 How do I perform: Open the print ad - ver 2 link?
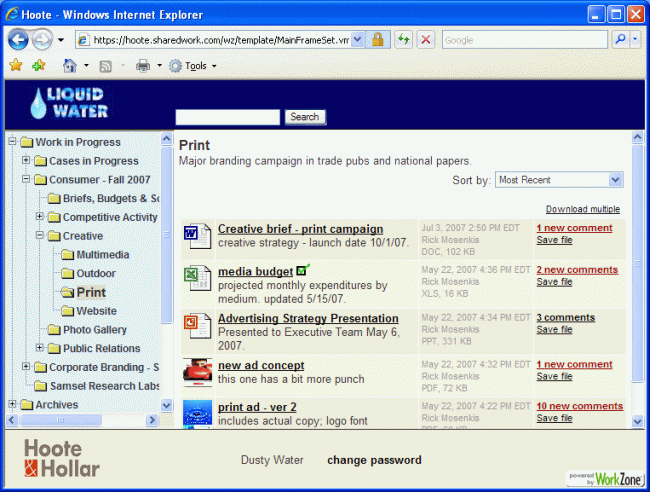pyautogui.click(x=257, y=407)
